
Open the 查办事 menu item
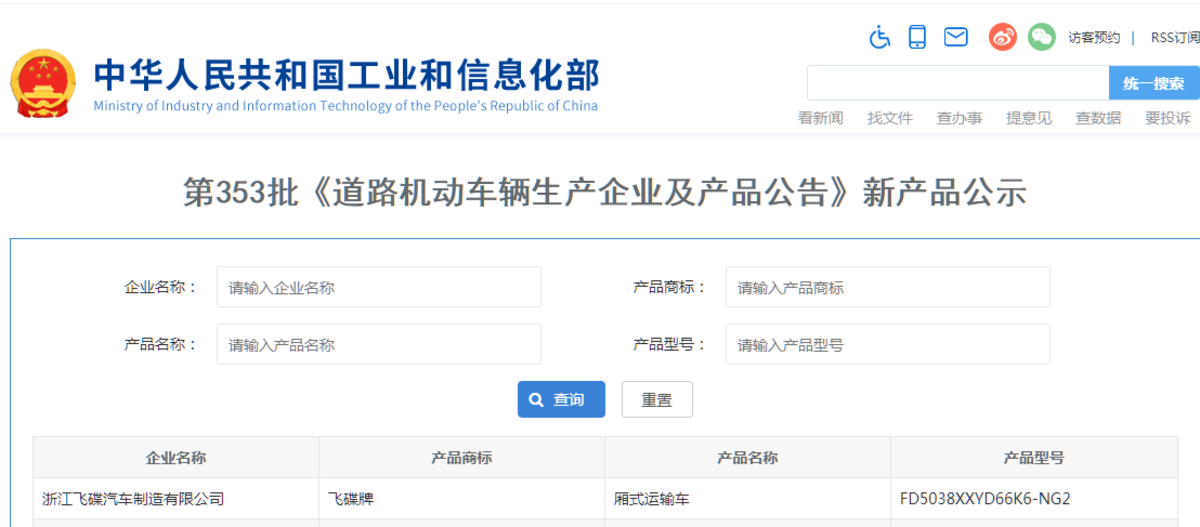(959, 118)
